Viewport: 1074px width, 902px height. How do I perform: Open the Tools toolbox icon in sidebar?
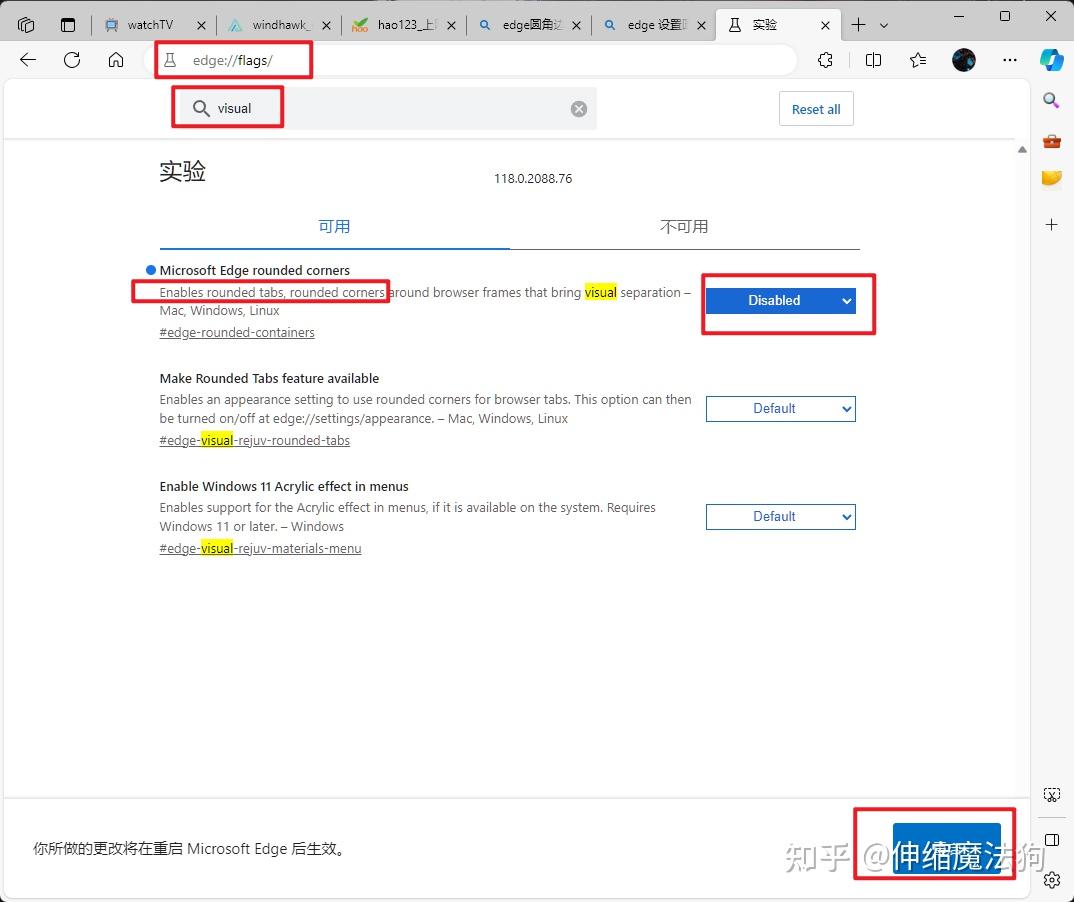pyautogui.click(x=1051, y=141)
